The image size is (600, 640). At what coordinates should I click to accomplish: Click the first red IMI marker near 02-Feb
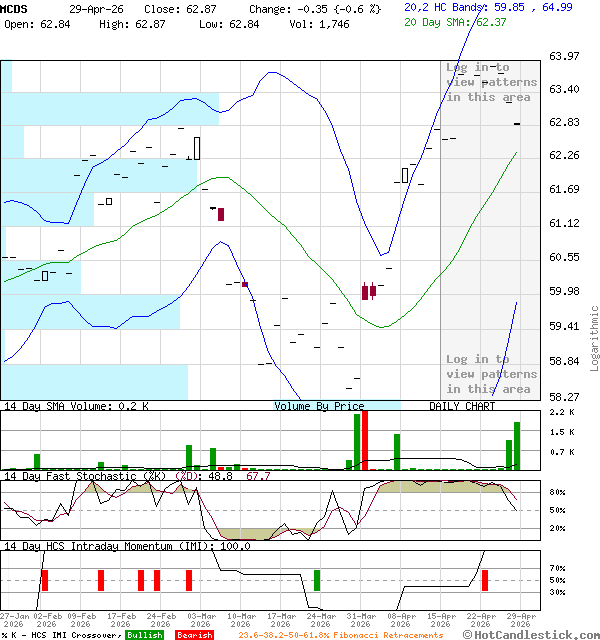point(44,579)
